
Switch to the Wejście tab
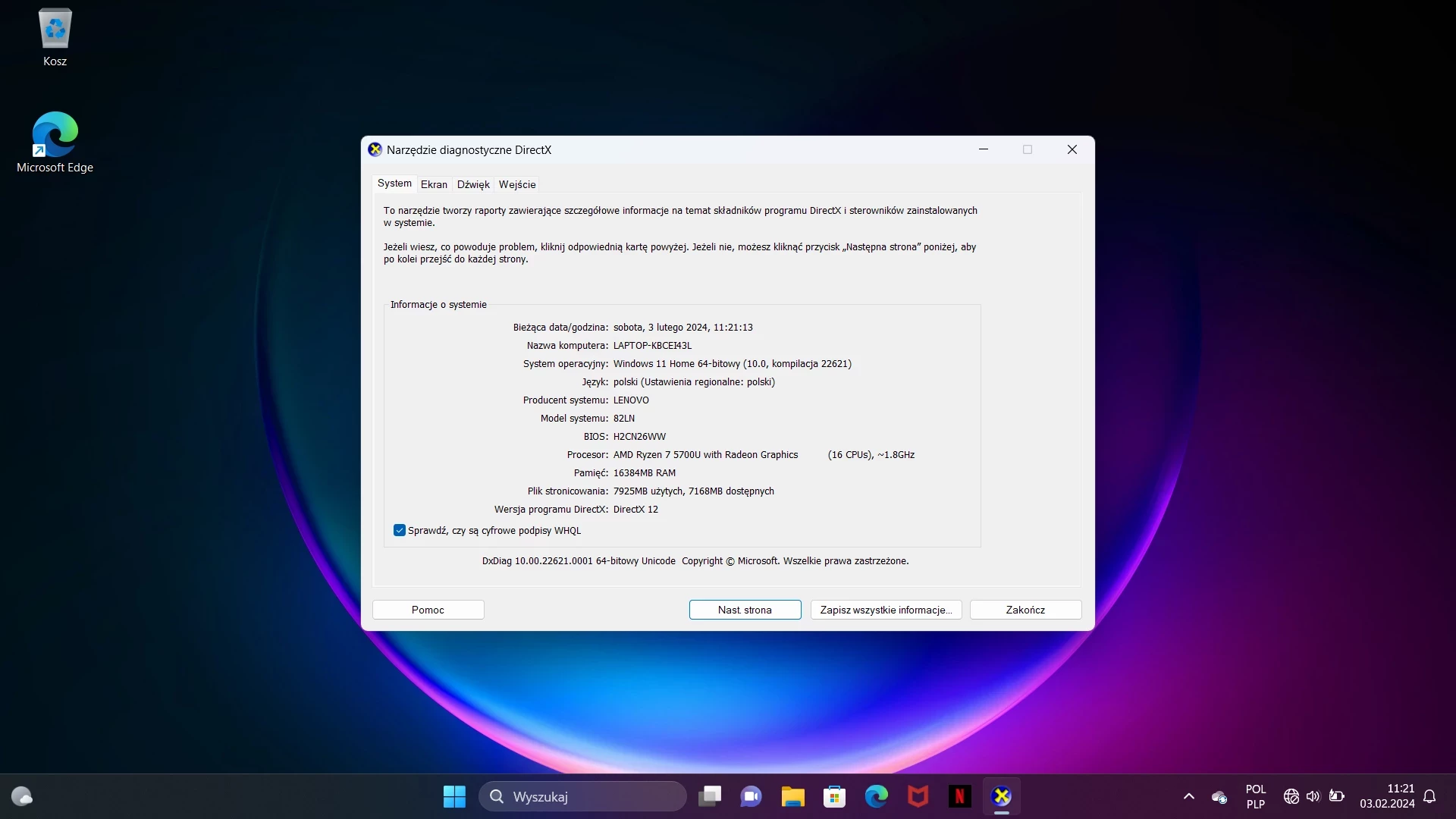(517, 184)
